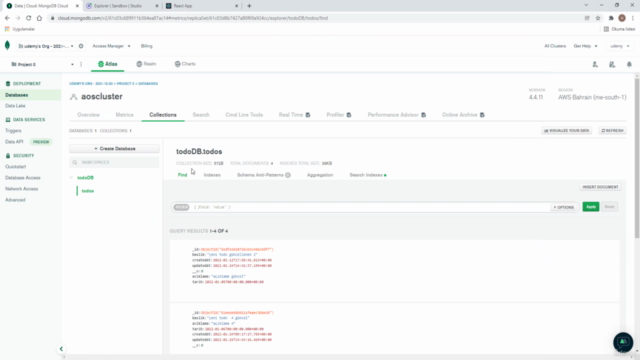Open udemy's Org dropdown
The image size is (640, 360).
[x=46, y=46]
